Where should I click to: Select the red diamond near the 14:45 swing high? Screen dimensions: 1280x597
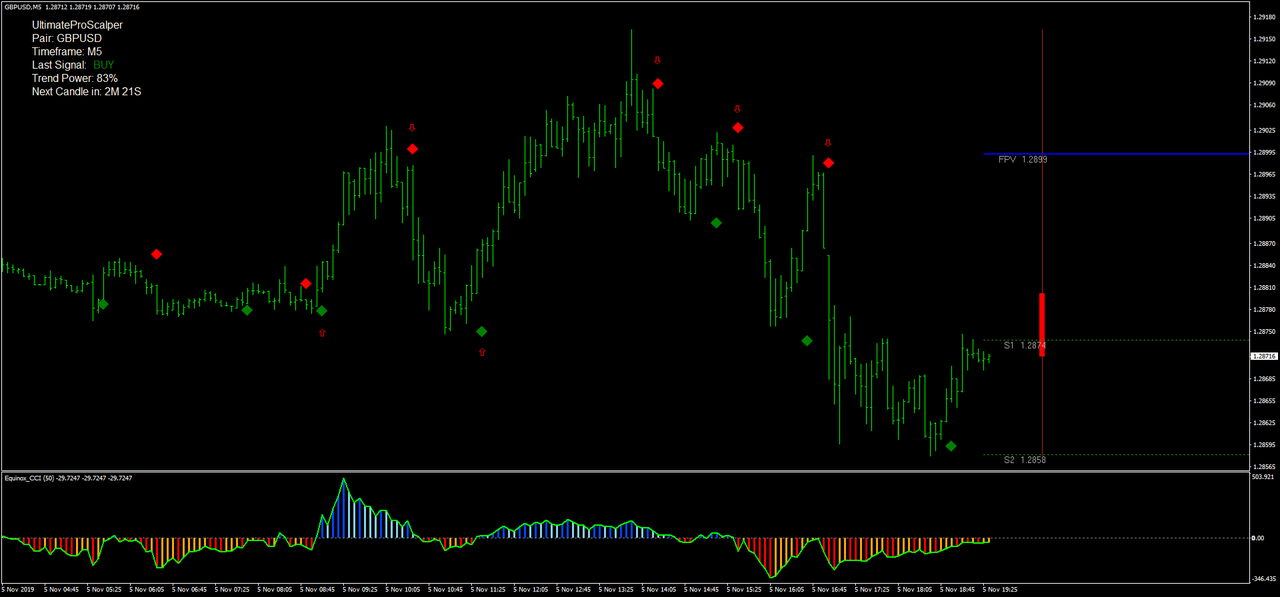tap(737, 127)
